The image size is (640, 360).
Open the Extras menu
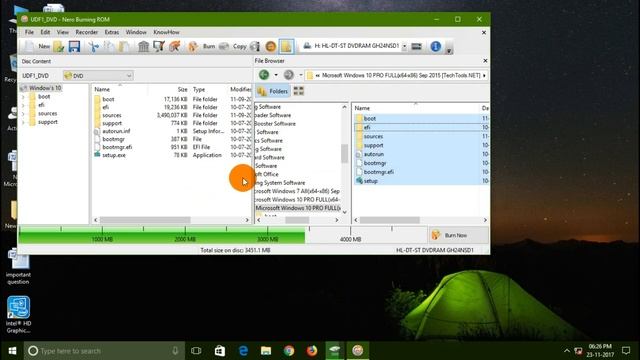pyautogui.click(x=112, y=32)
